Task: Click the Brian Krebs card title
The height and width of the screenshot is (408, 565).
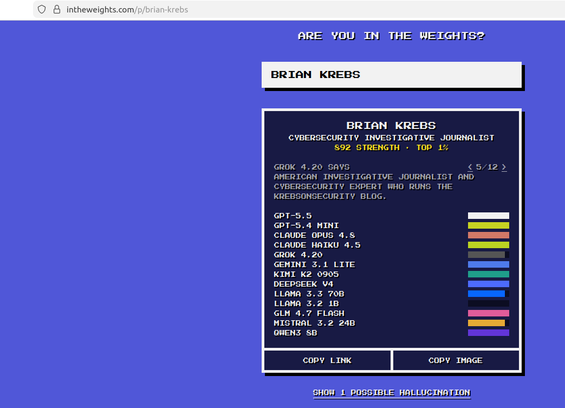Action: pyautogui.click(x=391, y=125)
